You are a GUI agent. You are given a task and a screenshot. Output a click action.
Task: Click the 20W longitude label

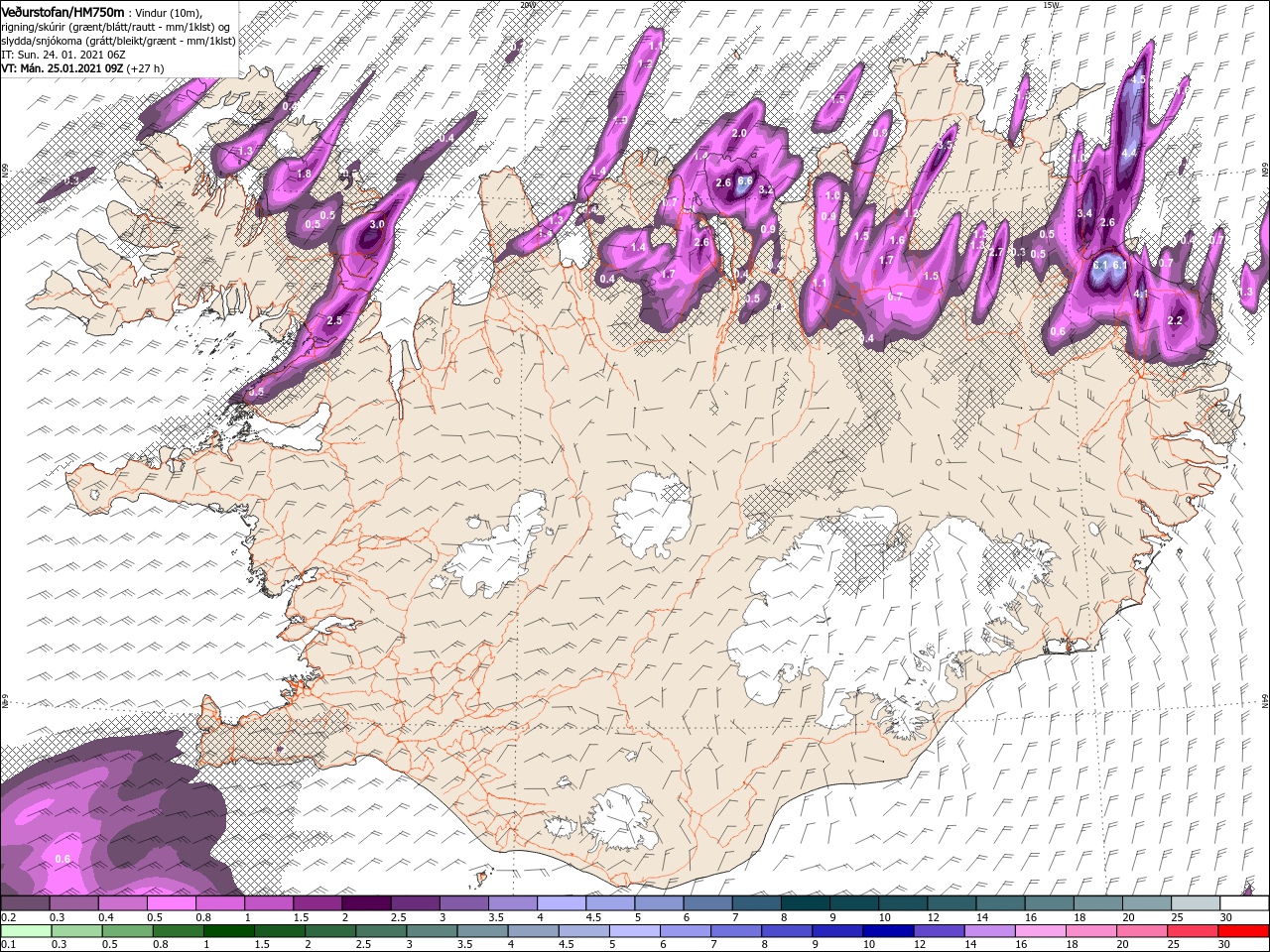click(527, 4)
